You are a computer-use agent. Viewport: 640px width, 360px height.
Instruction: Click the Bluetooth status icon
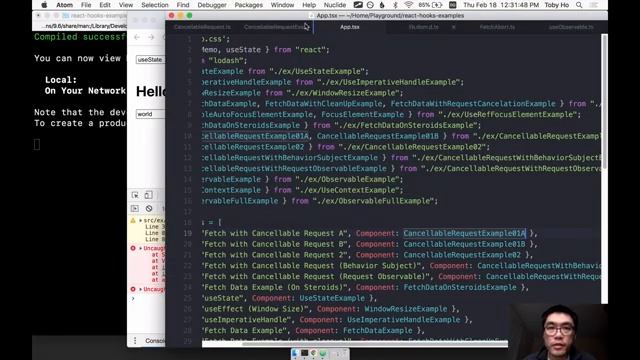(x=395, y=5)
